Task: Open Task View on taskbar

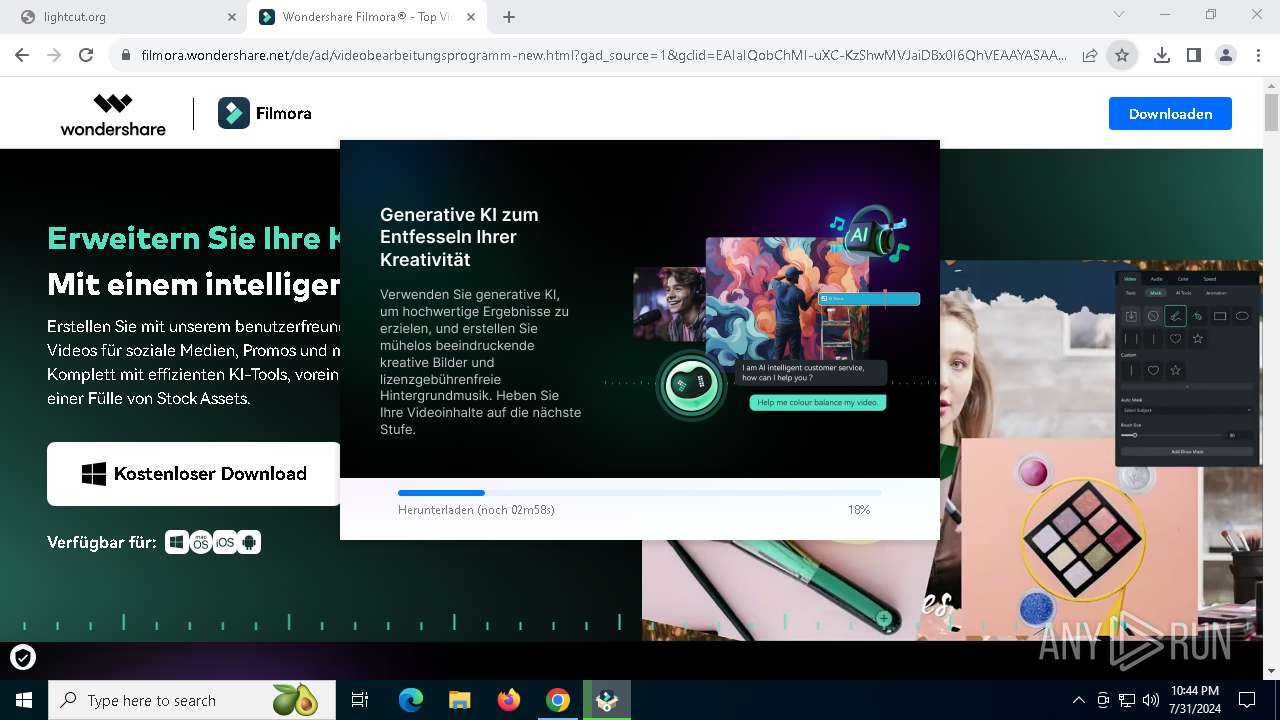Action: pos(360,700)
